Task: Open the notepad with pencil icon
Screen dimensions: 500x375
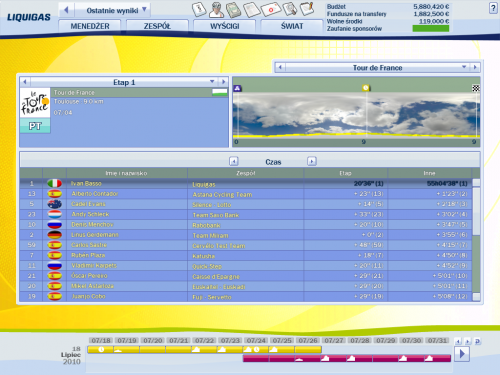Action: click(x=307, y=9)
